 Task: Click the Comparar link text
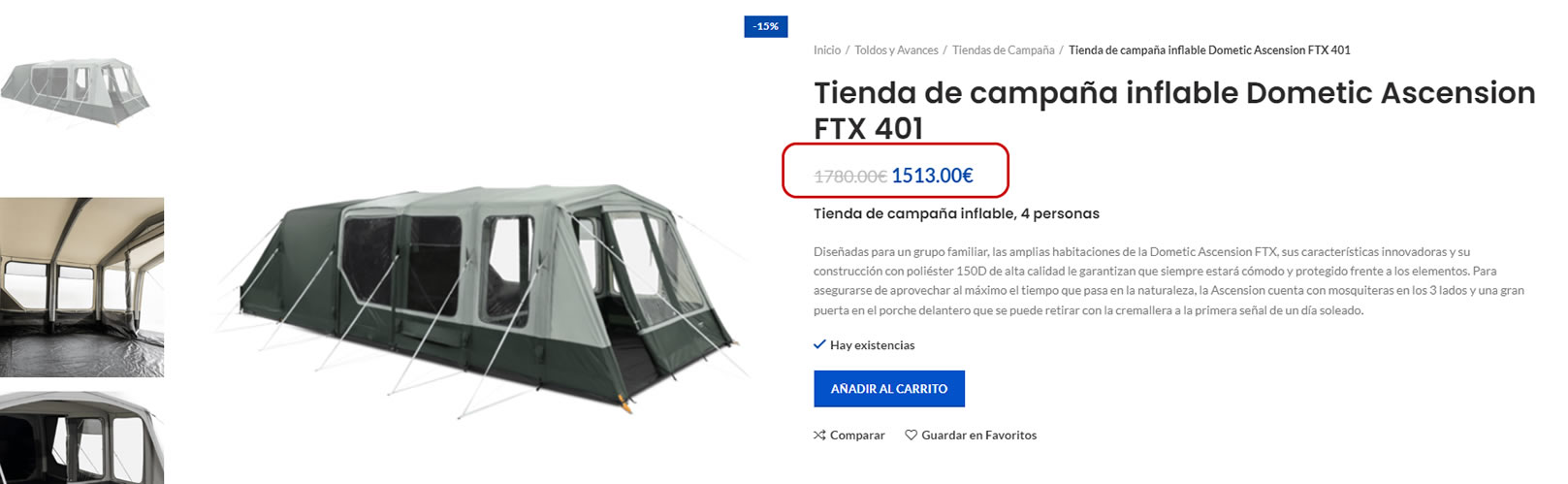[x=857, y=436]
